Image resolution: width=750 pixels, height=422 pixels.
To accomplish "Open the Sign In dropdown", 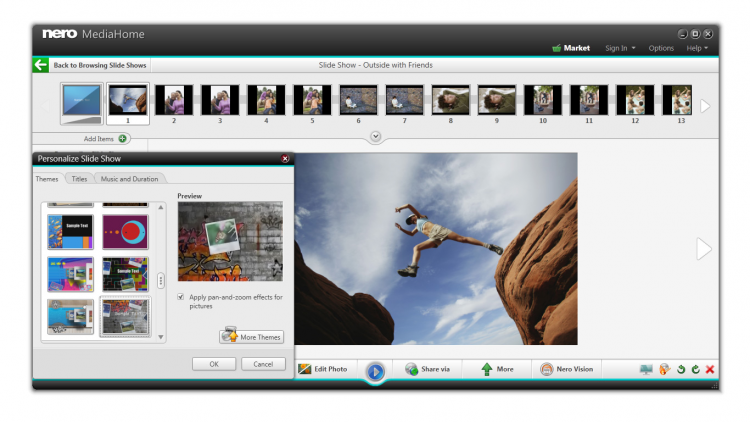I will coord(620,48).
